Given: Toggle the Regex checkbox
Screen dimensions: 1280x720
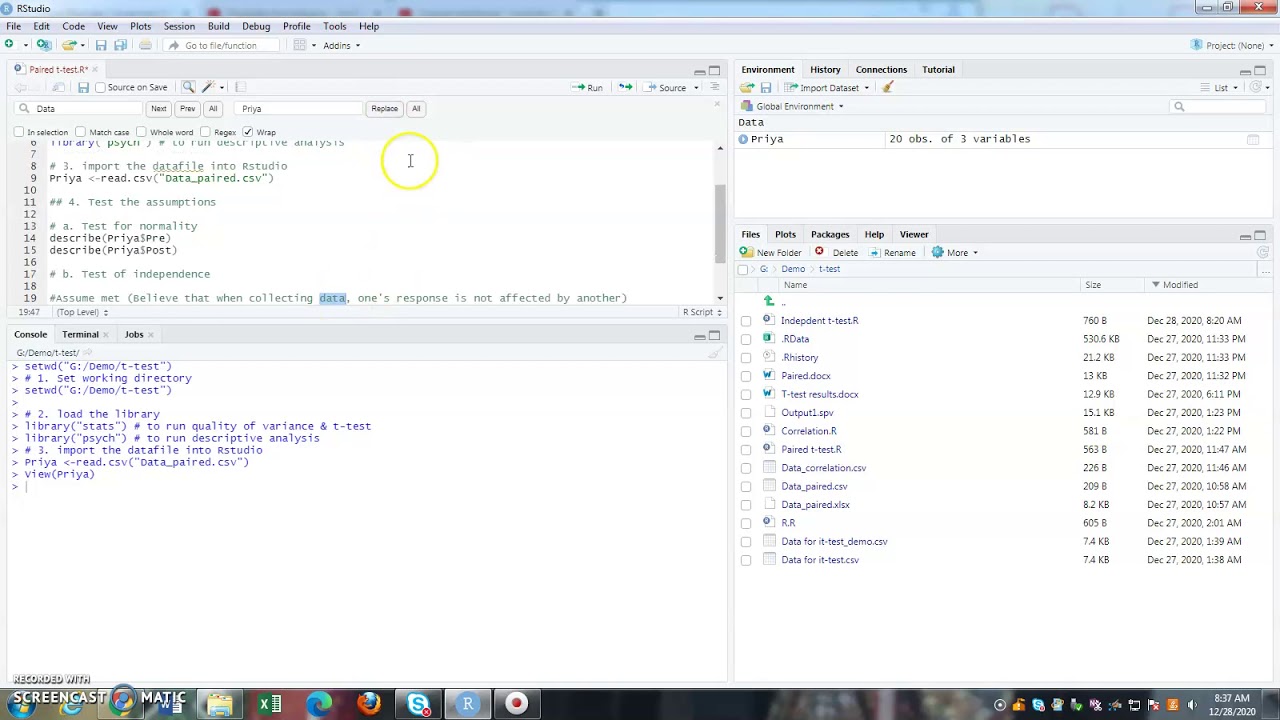Looking at the screenshot, I should (x=205, y=132).
